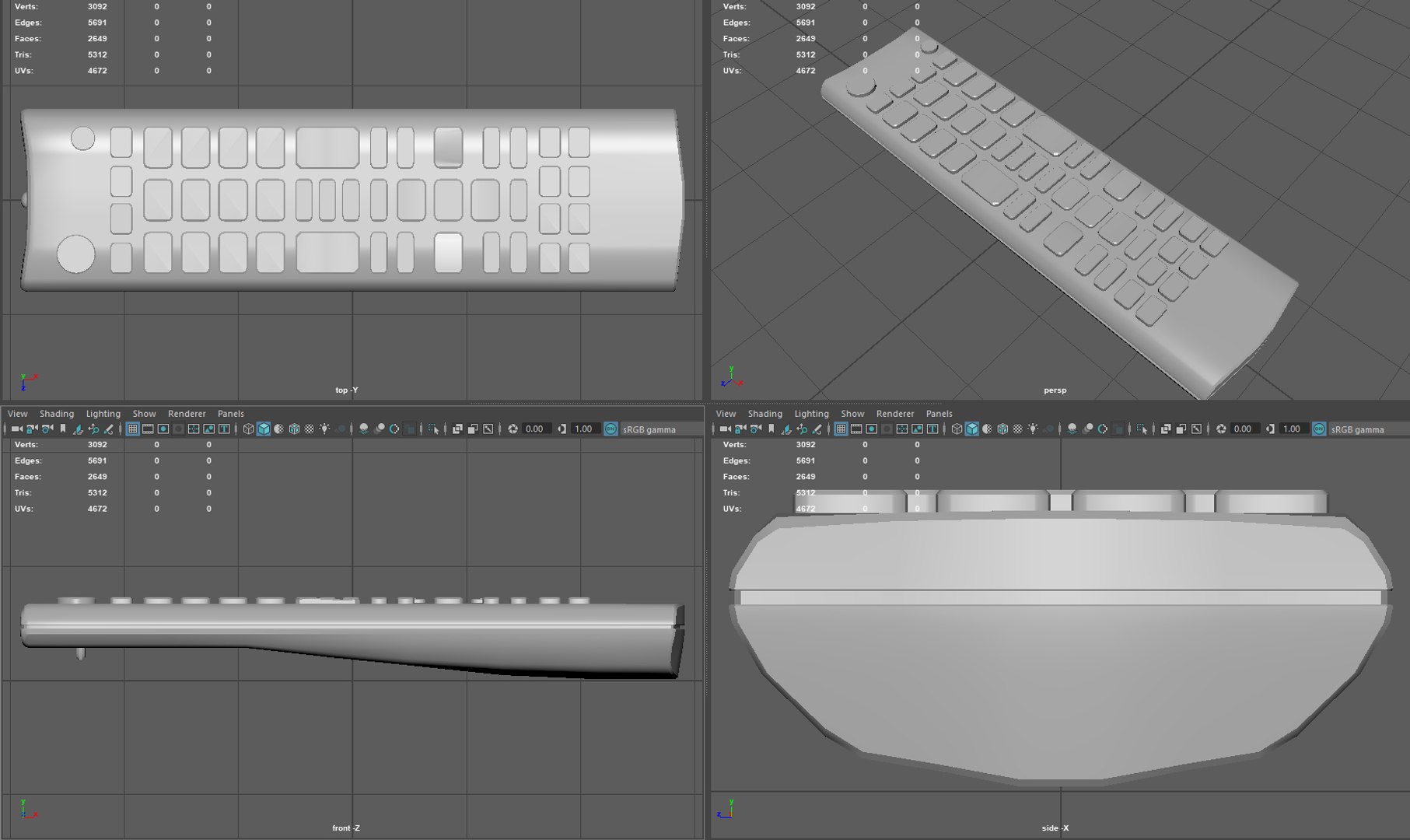The height and width of the screenshot is (840, 1410).
Task: Open Panels menu in side view panel
Action: 939,414
